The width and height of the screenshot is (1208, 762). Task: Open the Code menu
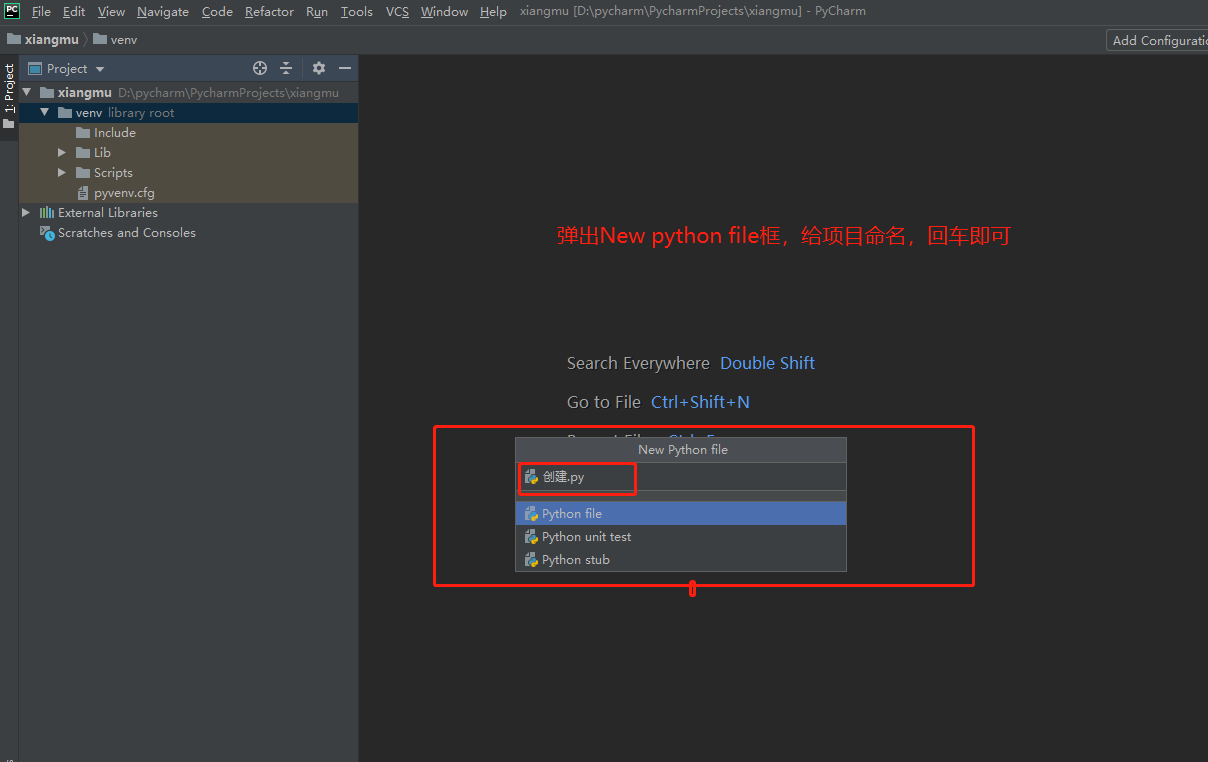217,12
